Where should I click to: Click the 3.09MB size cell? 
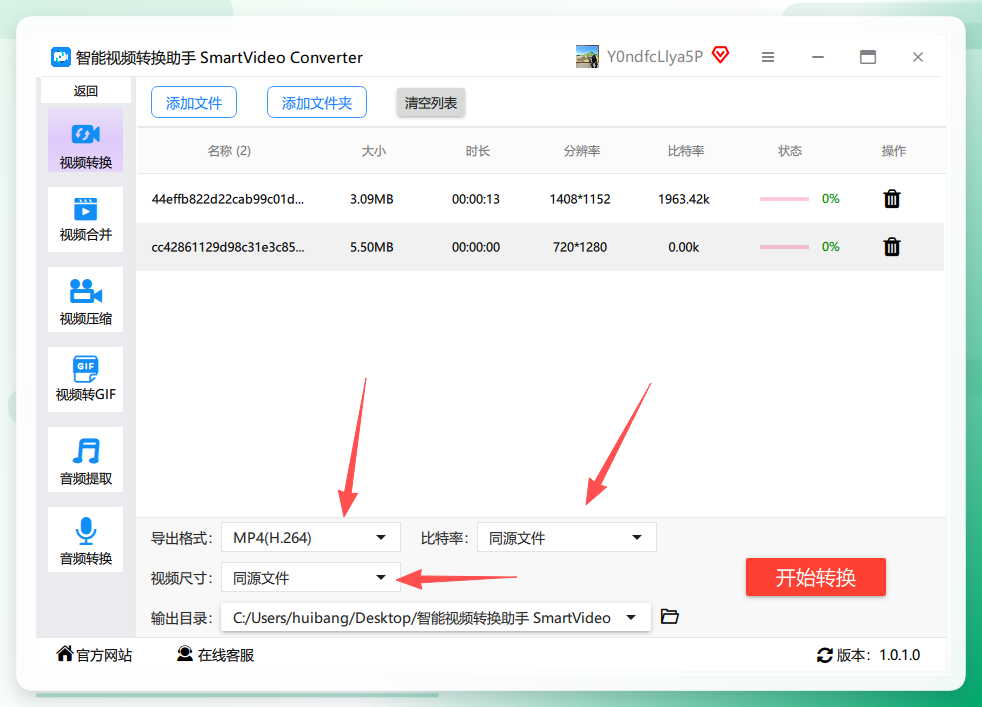pos(371,199)
